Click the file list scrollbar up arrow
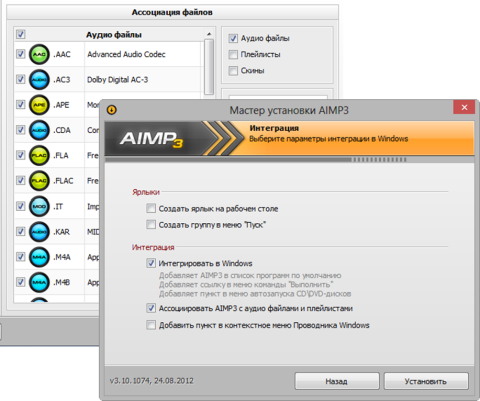Screen dimensions: 480x401 click(x=209, y=34)
